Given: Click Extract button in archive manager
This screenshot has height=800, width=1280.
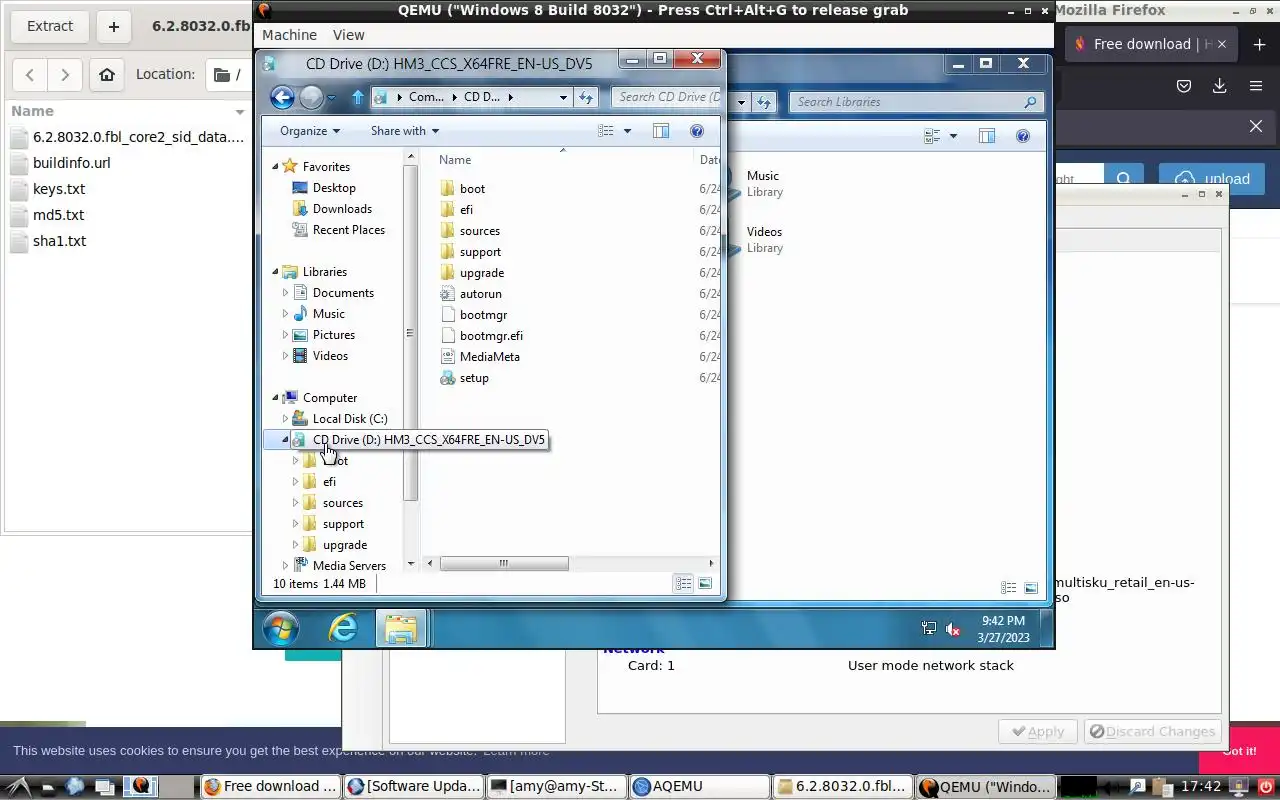Looking at the screenshot, I should 50,26.
